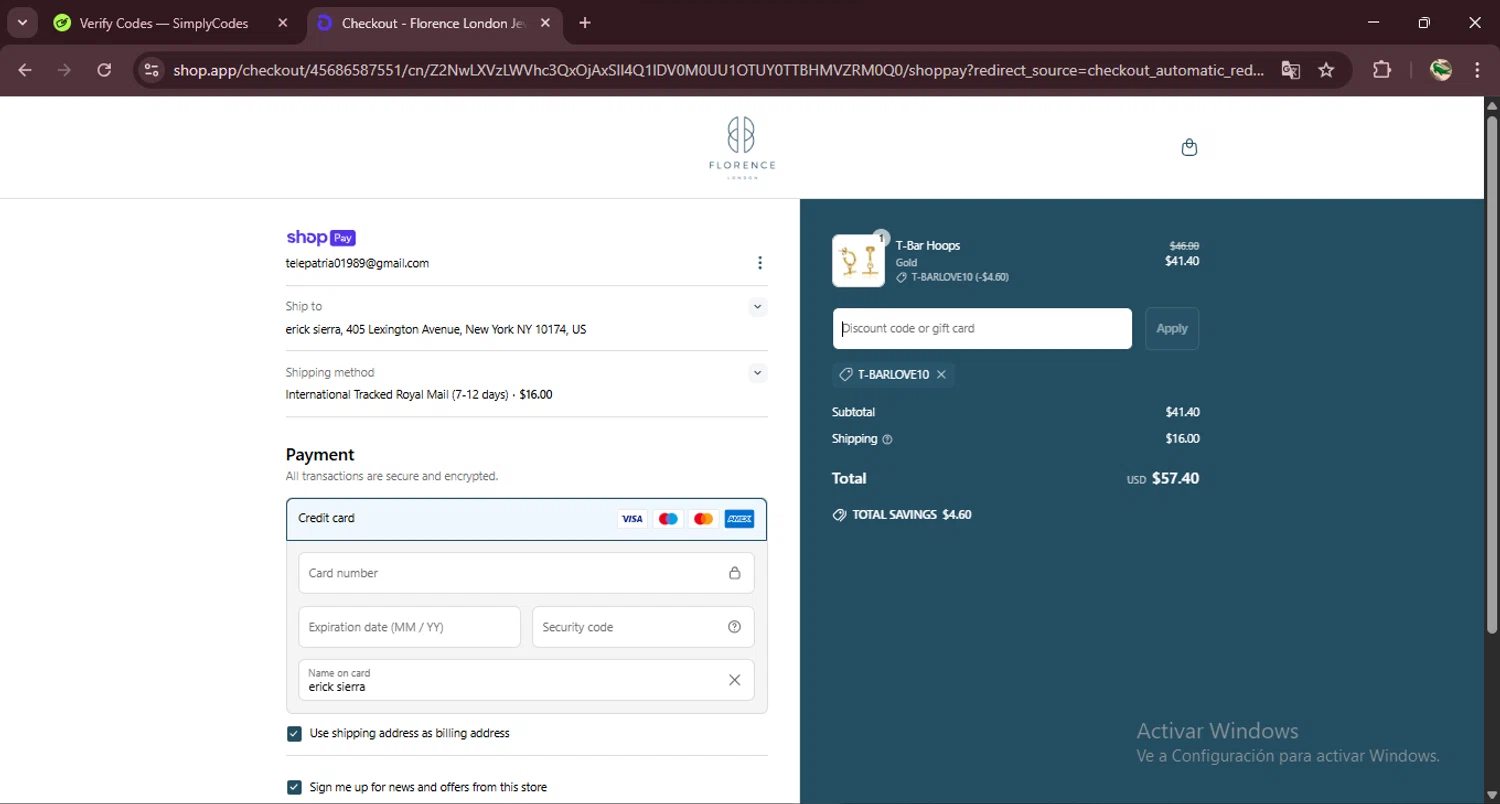Clear the Name on card field with X

click(x=734, y=680)
